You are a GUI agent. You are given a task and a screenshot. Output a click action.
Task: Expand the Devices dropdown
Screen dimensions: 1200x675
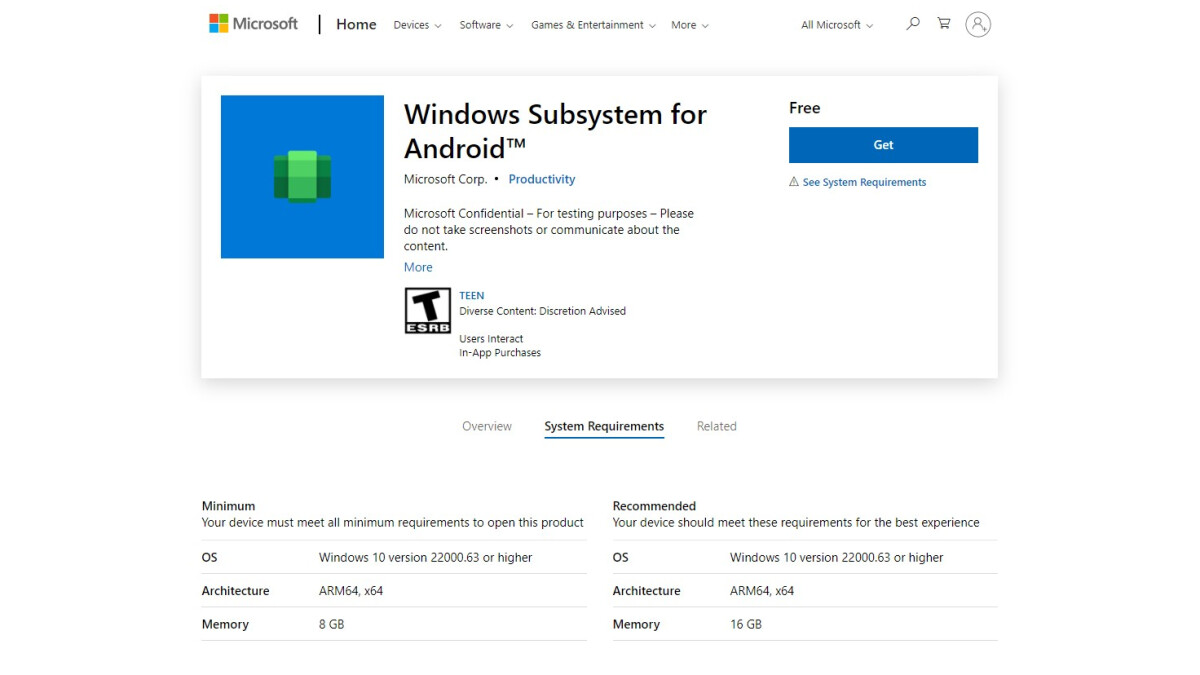tap(416, 25)
